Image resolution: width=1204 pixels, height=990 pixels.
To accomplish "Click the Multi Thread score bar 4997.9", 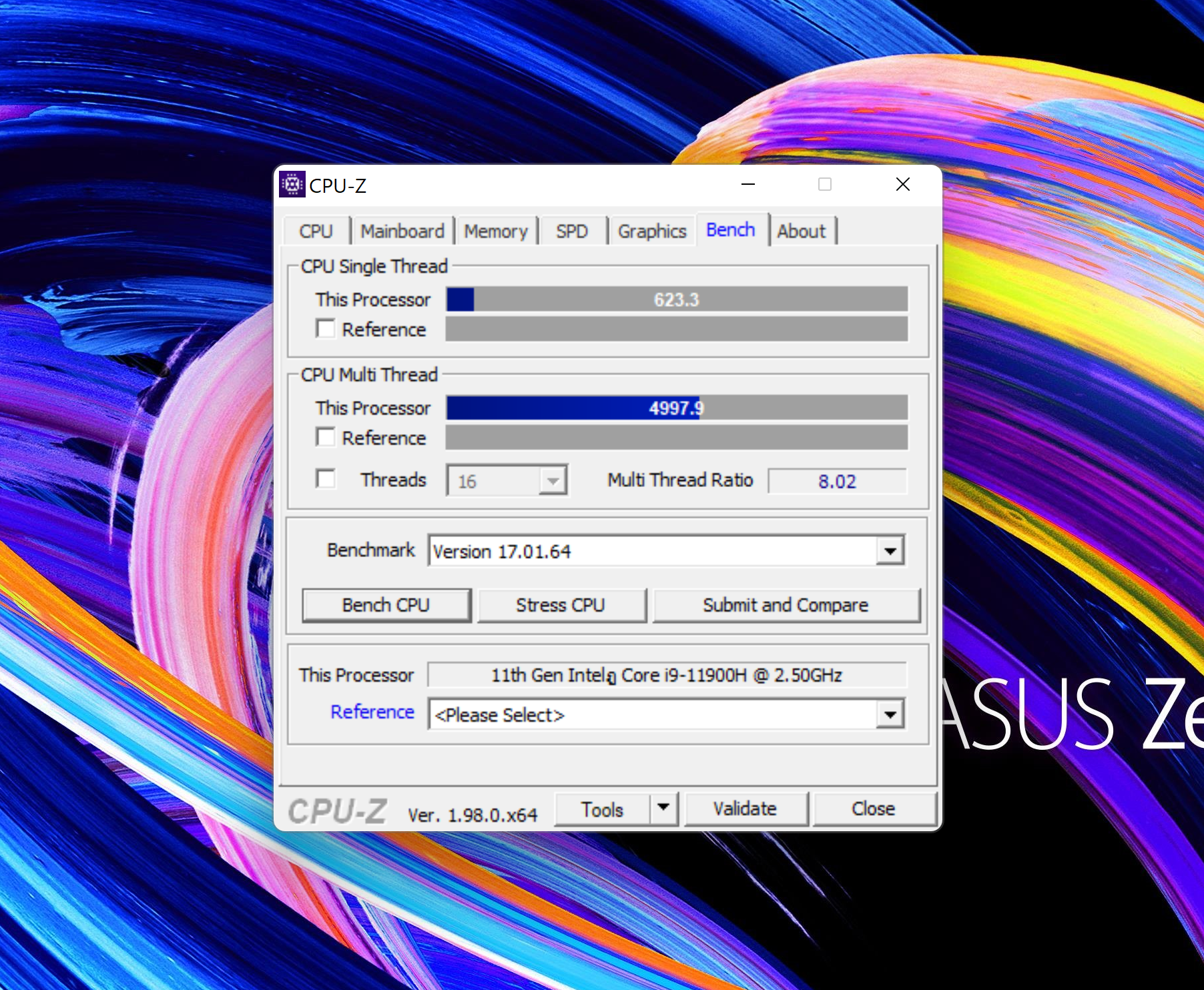I will pyautogui.click(x=677, y=408).
